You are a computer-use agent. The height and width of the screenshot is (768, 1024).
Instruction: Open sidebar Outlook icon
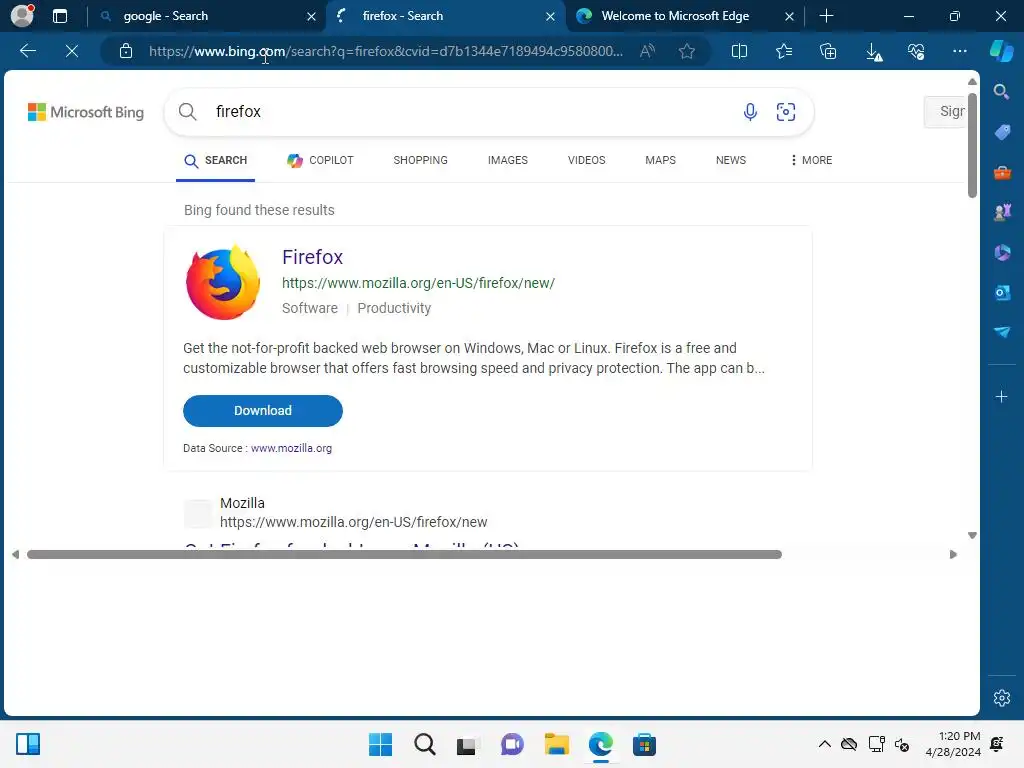coord(1002,292)
